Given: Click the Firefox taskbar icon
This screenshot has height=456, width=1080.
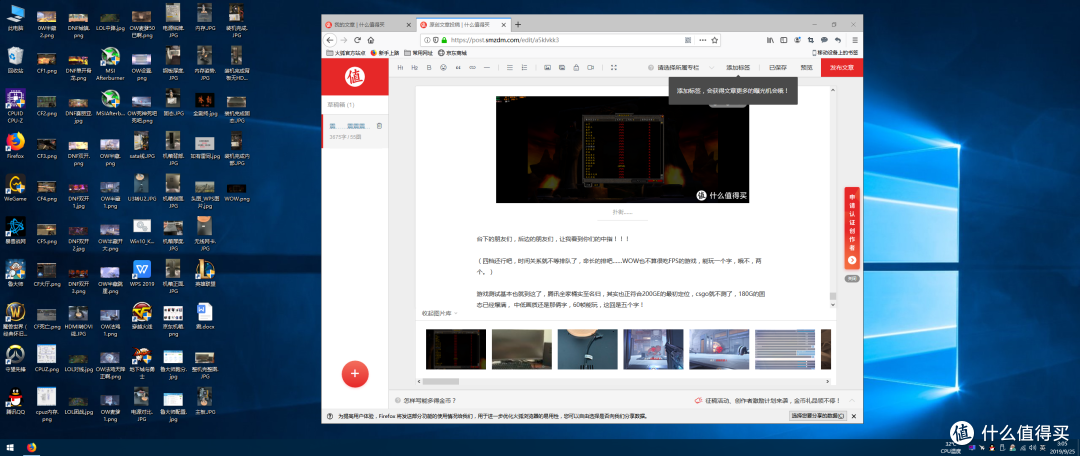Looking at the screenshot, I should click(32, 447).
